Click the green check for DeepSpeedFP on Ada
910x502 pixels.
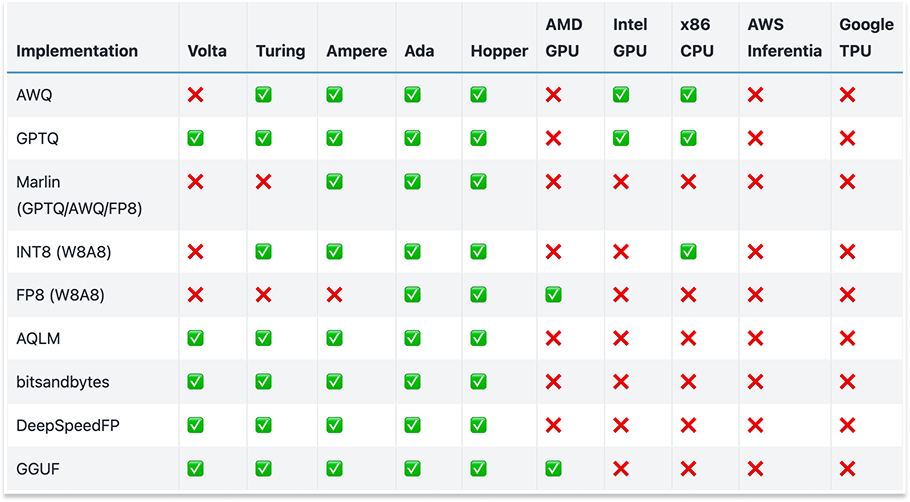pos(412,425)
